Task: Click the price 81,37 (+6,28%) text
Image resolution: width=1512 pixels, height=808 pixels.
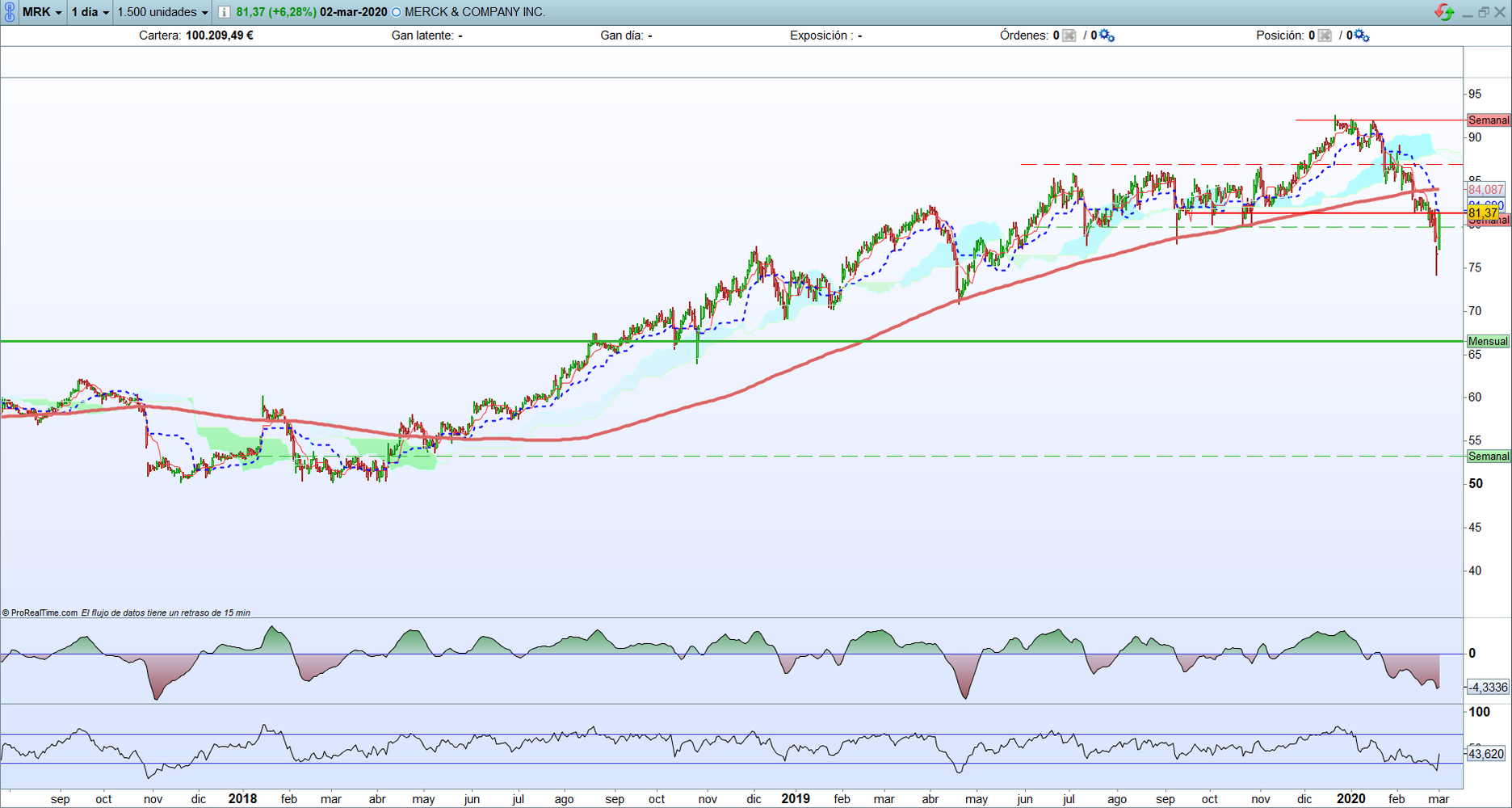Action: pos(276,12)
